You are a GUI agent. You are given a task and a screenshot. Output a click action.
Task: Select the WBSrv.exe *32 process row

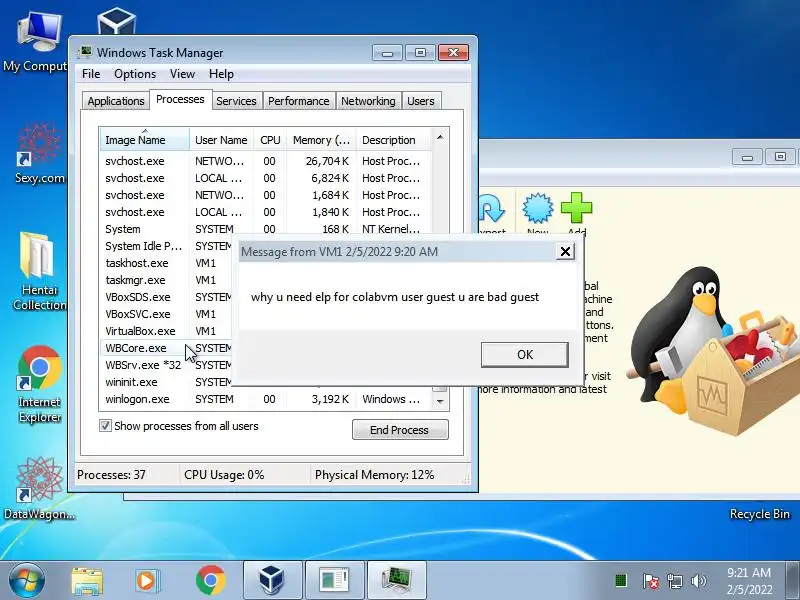[166, 365]
